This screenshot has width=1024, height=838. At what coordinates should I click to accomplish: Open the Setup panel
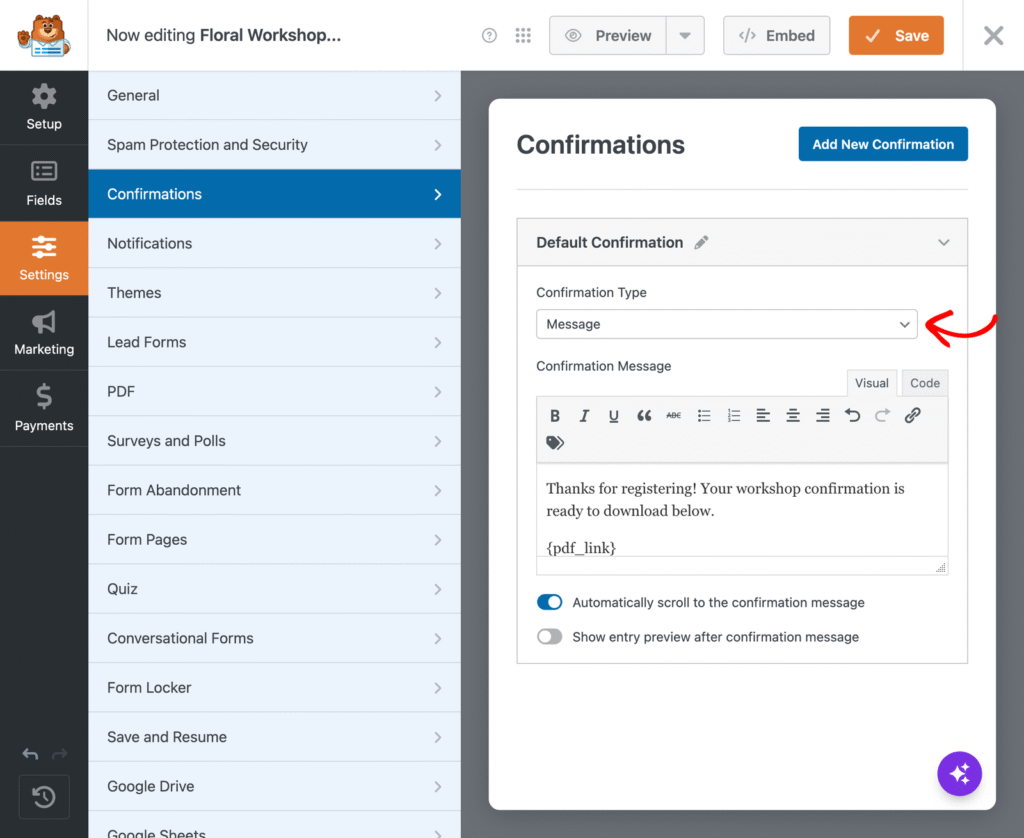44,108
